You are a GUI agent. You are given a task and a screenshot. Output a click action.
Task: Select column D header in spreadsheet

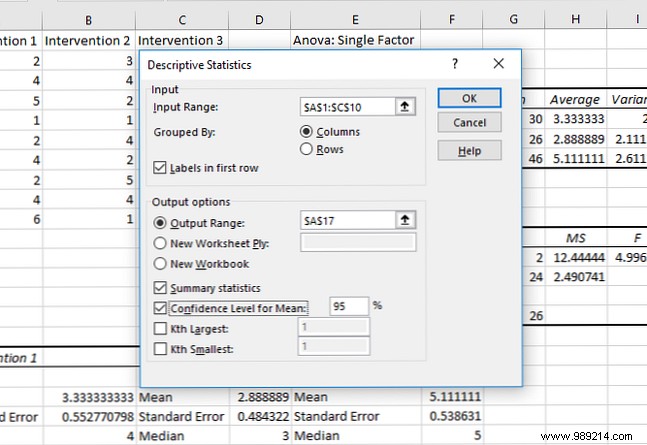pyautogui.click(x=259, y=20)
